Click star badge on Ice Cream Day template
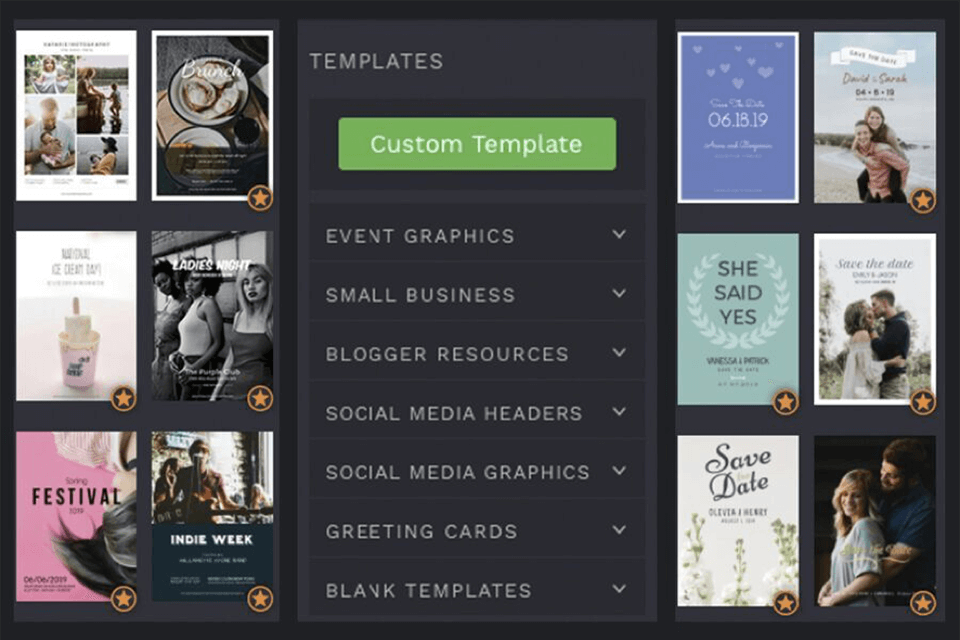Image resolution: width=960 pixels, height=640 pixels. pos(123,399)
